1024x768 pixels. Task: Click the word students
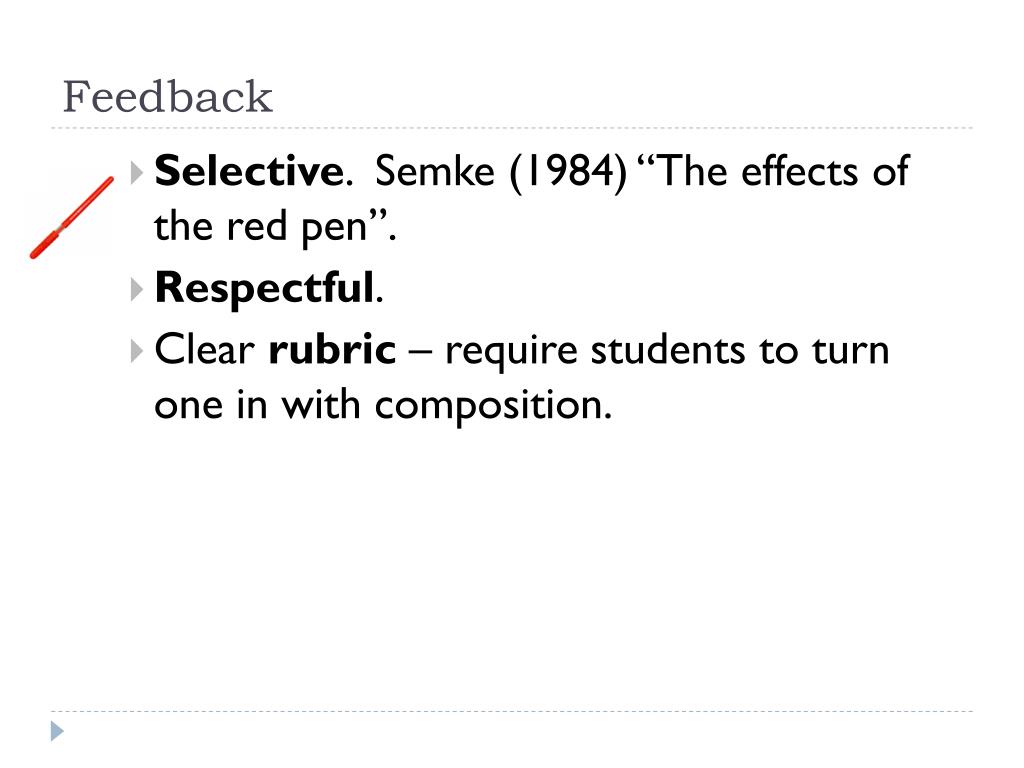tap(667, 349)
